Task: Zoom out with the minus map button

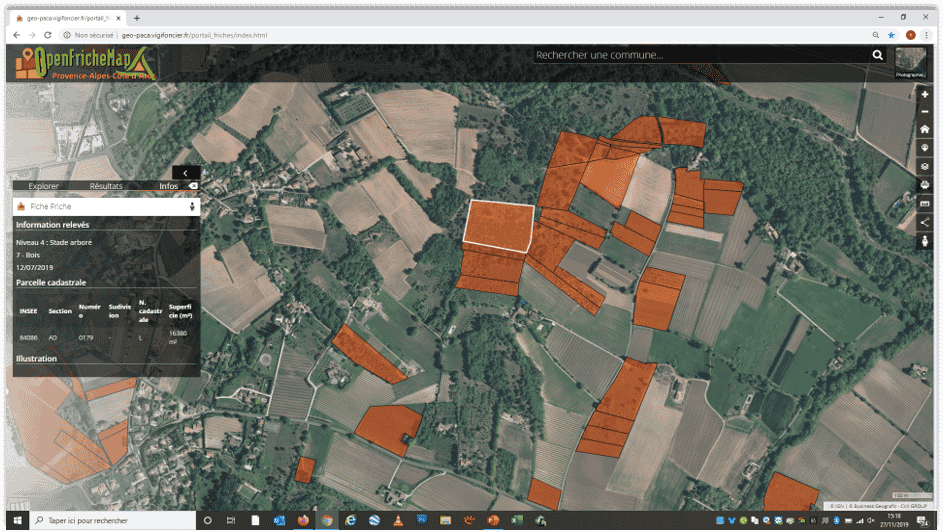Action: coord(925,112)
